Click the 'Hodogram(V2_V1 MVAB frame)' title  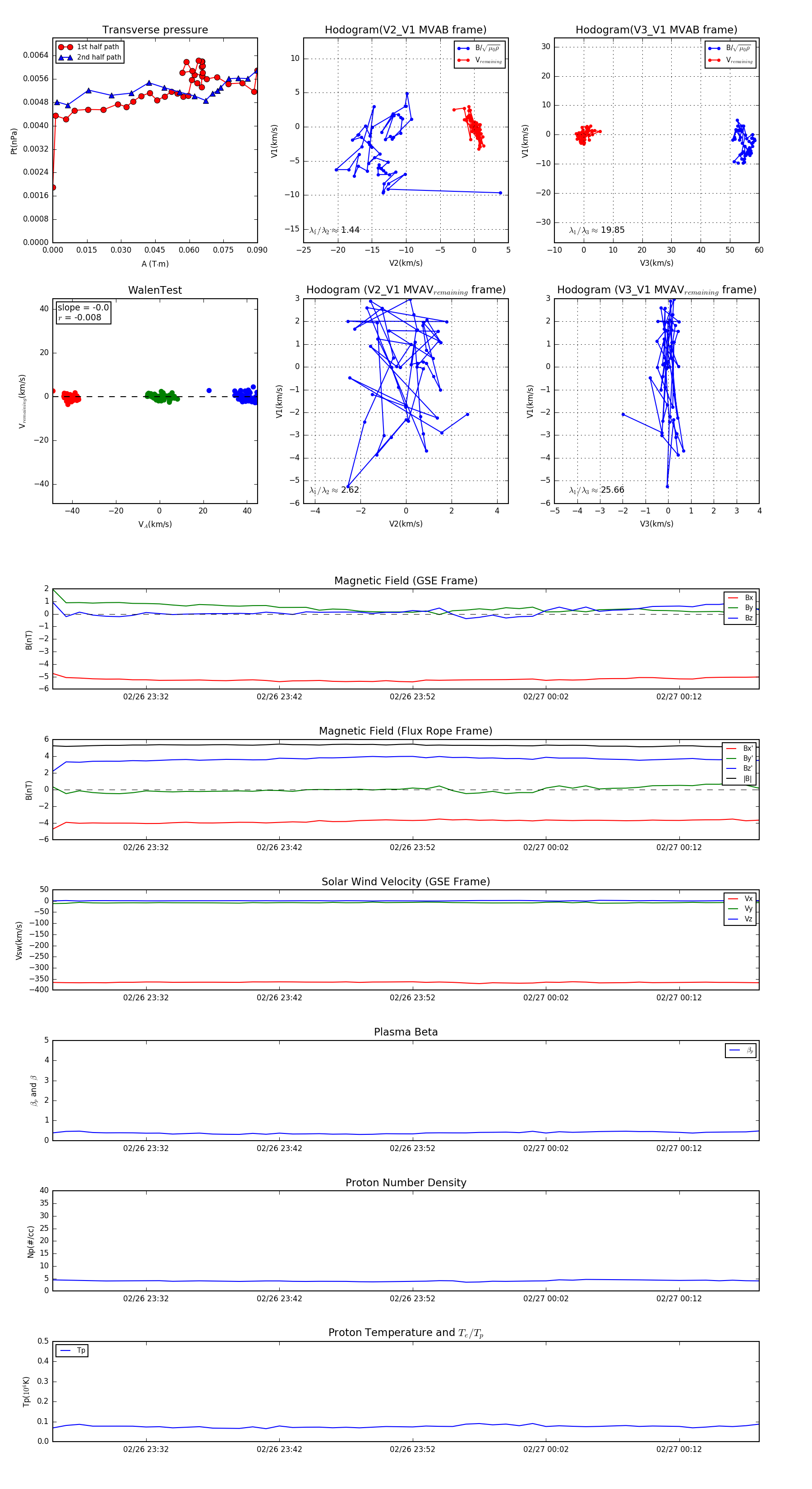pos(406,29)
